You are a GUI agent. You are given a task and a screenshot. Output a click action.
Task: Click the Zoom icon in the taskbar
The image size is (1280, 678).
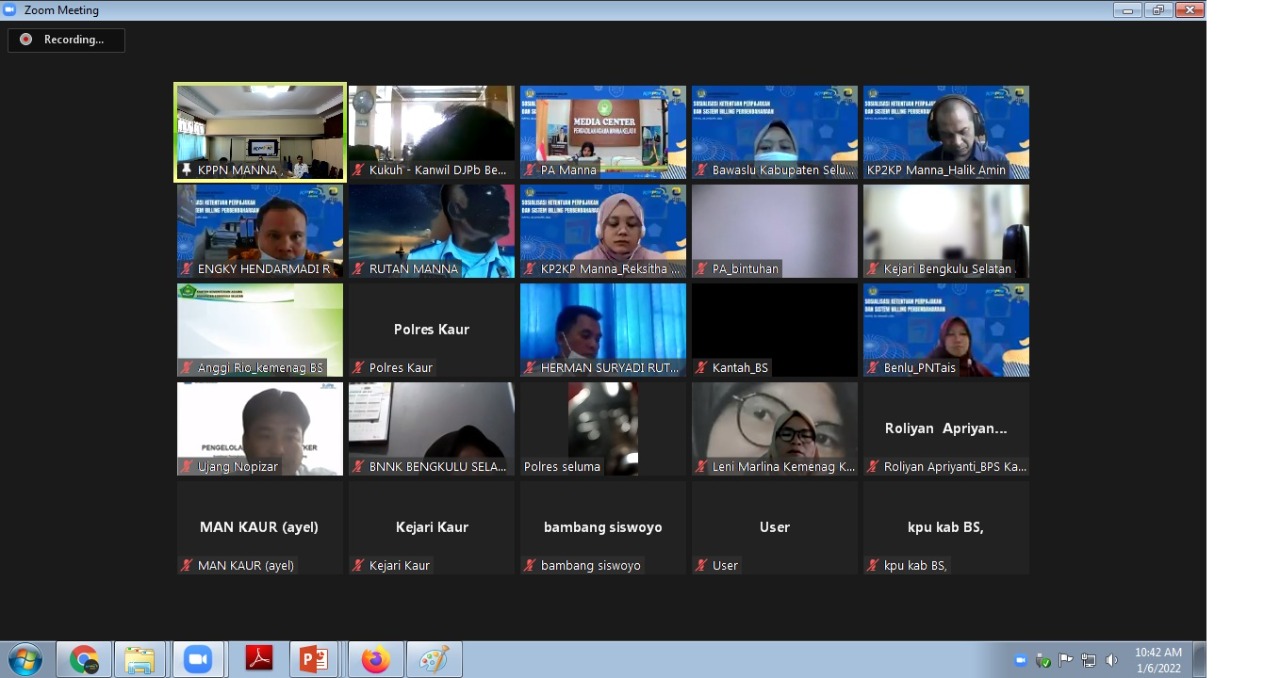pyautogui.click(x=198, y=660)
